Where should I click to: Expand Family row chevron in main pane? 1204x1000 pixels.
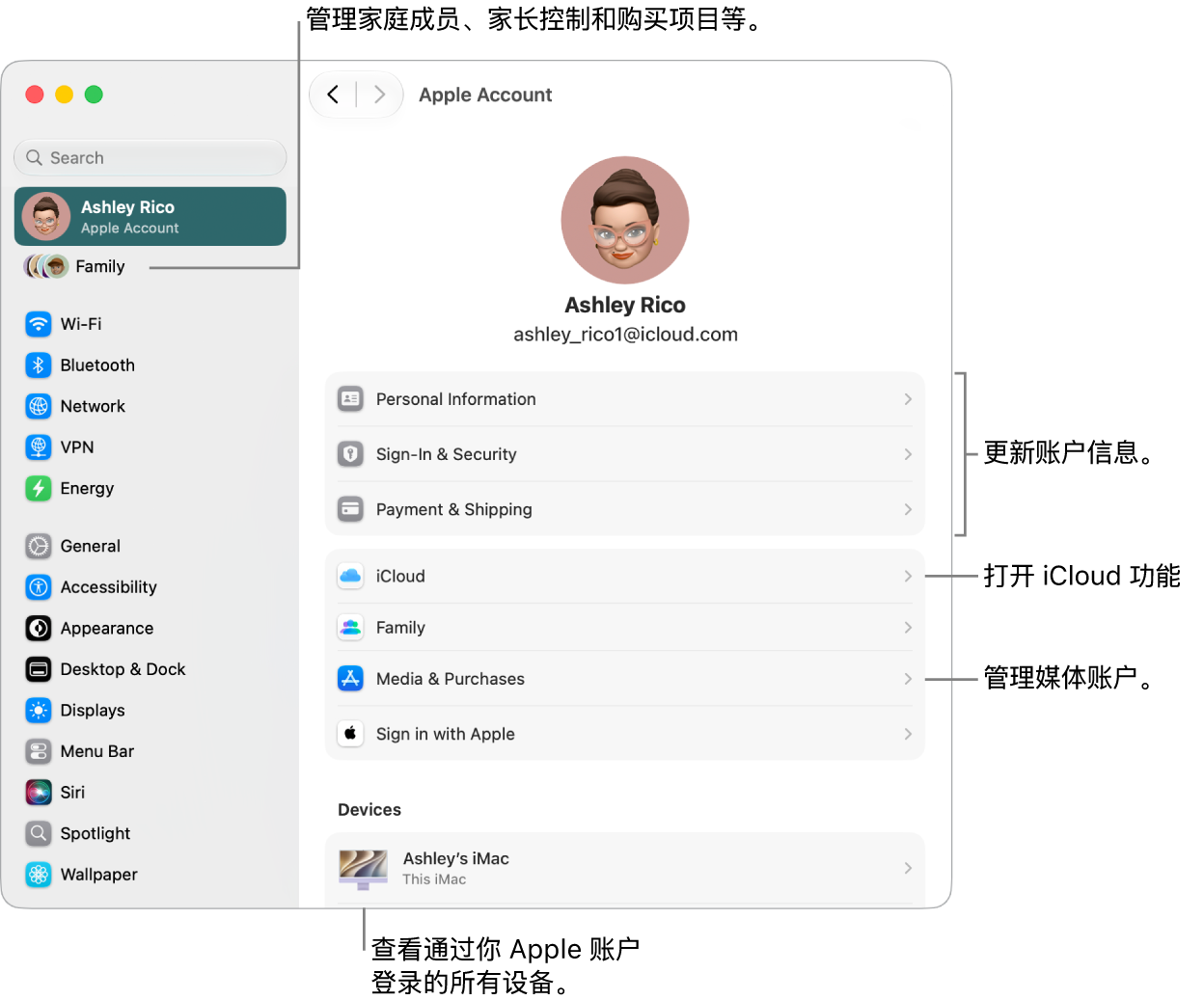tap(908, 628)
